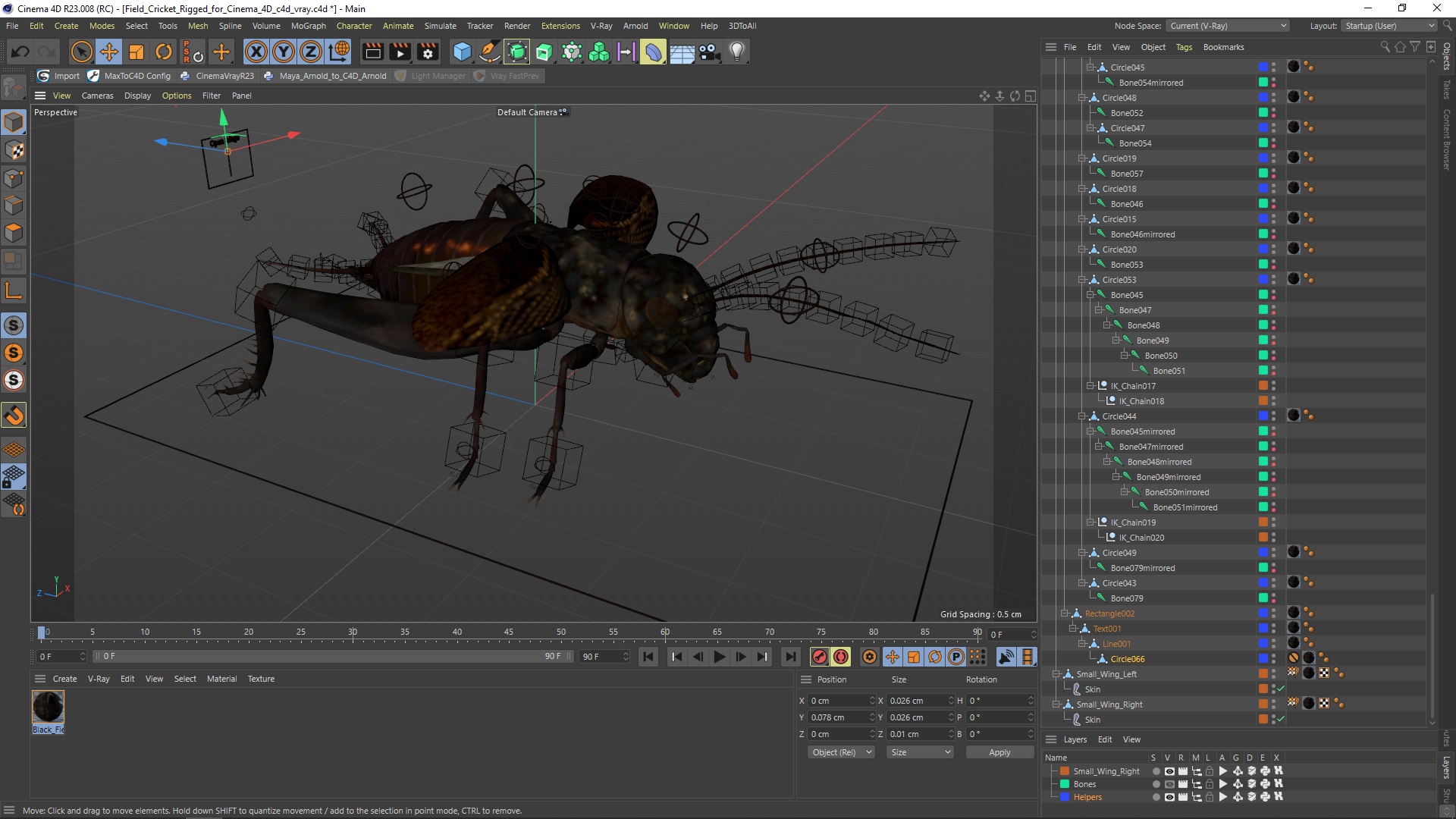Open the Object Manager Tags menu
This screenshot has height=819, width=1456.
click(1184, 47)
